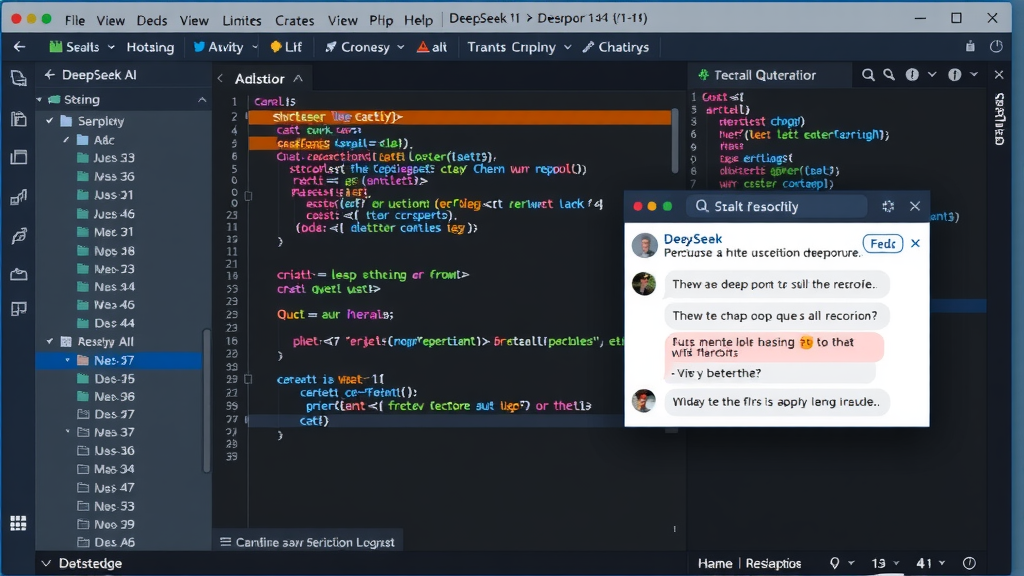The image size is (1024, 576).
Task: Open the Avity Twitter-style tool icon
Action: (x=198, y=46)
